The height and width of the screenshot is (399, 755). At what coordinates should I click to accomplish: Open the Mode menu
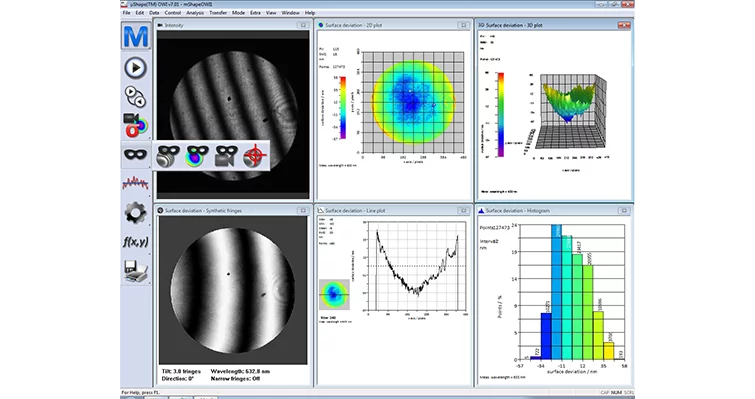coord(238,13)
